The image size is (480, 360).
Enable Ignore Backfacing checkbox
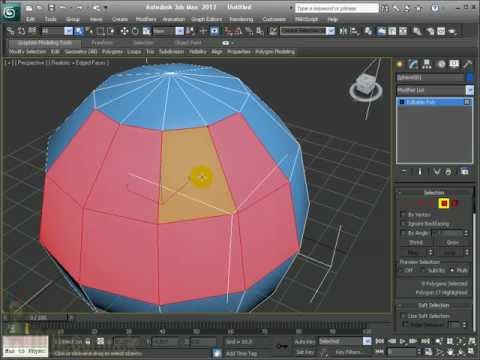(403, 223)
